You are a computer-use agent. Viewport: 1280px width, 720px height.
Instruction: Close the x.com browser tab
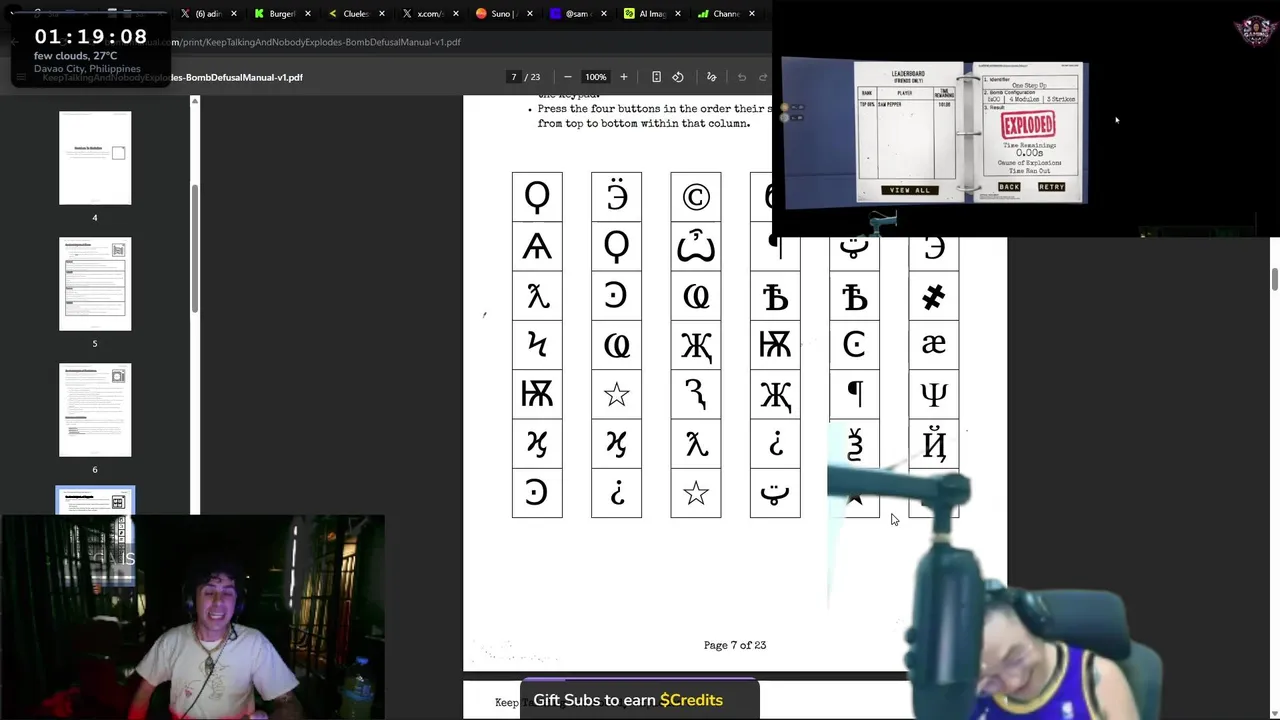(x=456, y=14)
